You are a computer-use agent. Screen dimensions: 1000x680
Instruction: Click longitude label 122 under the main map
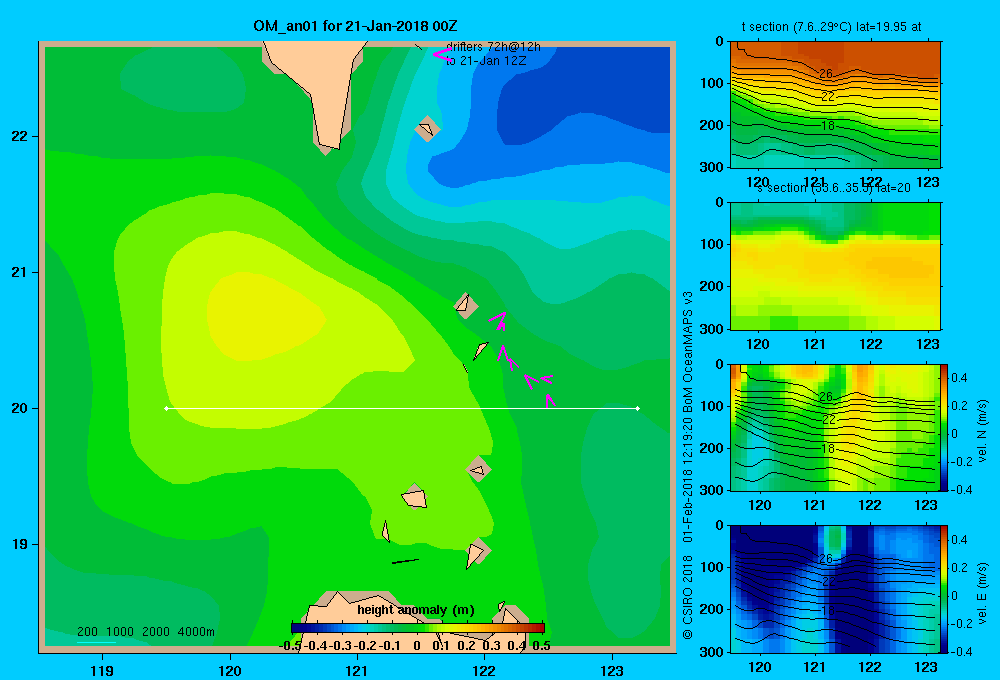[x=484, y=670]
